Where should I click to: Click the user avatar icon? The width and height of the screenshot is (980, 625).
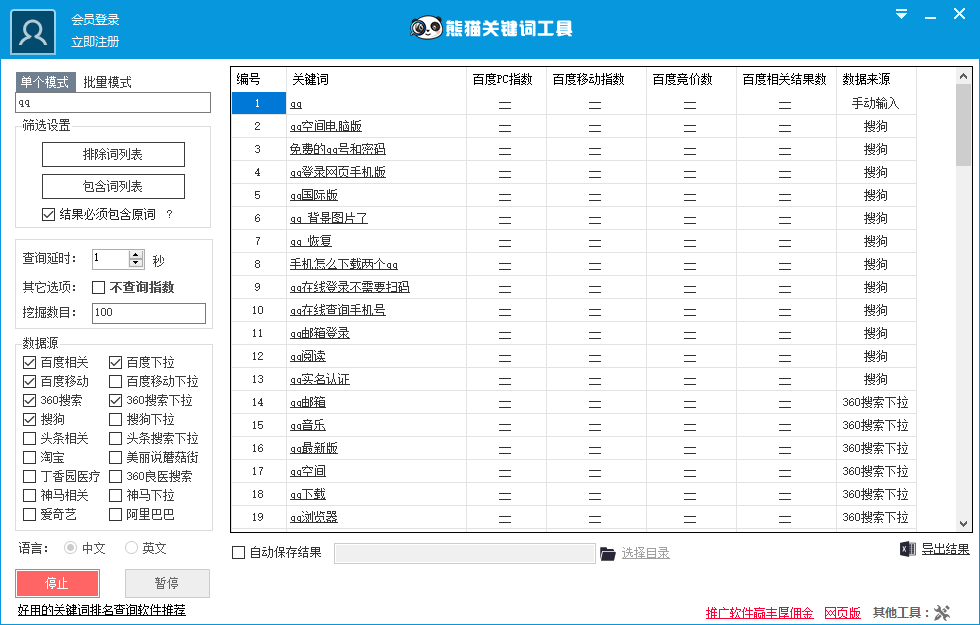coord(32,32)
